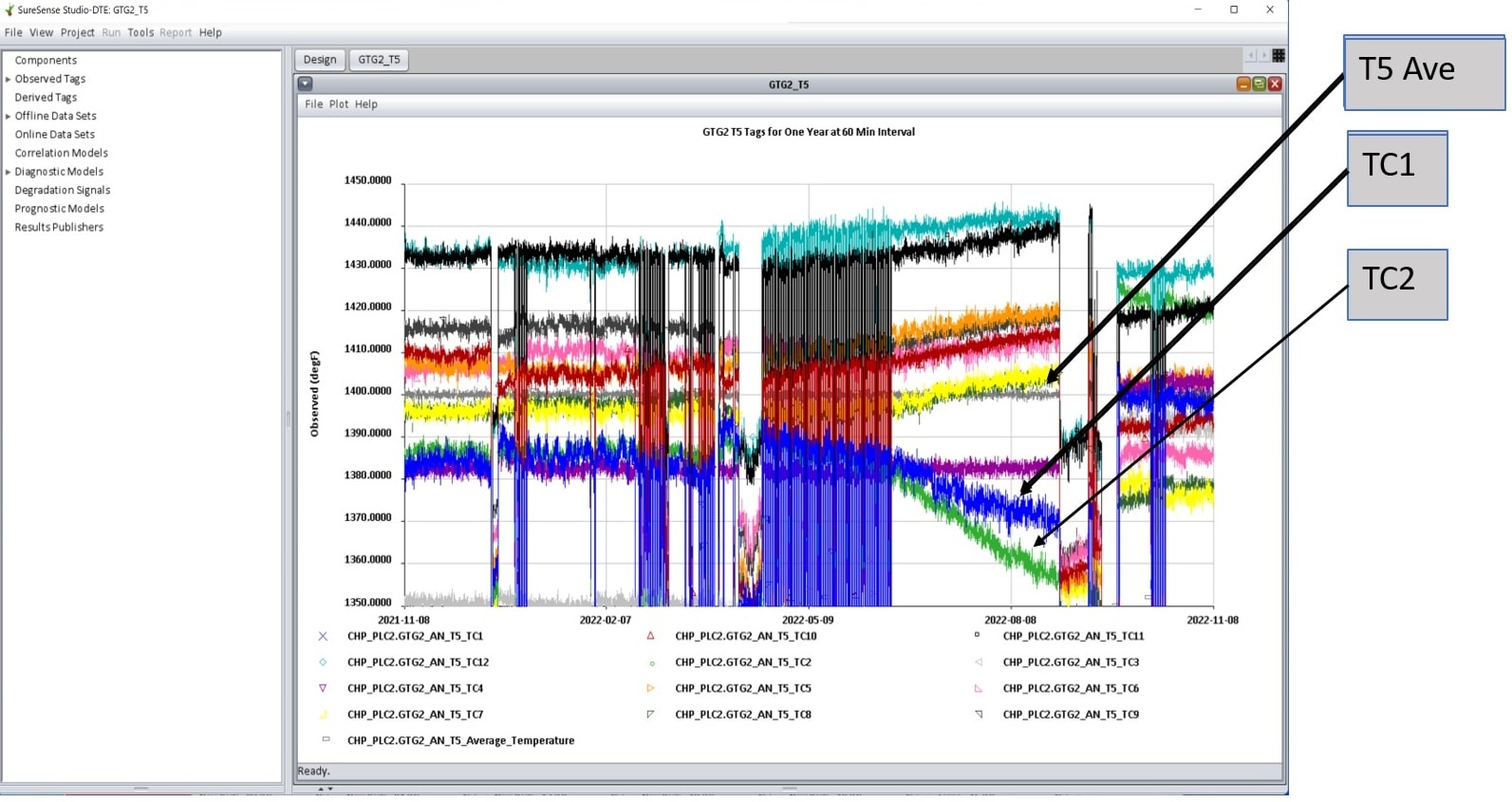Image resolution: width=1512 pixels, height=802 pixels.
Task: Click the TC8 legend green marker
Action: (x=650, y=714)
